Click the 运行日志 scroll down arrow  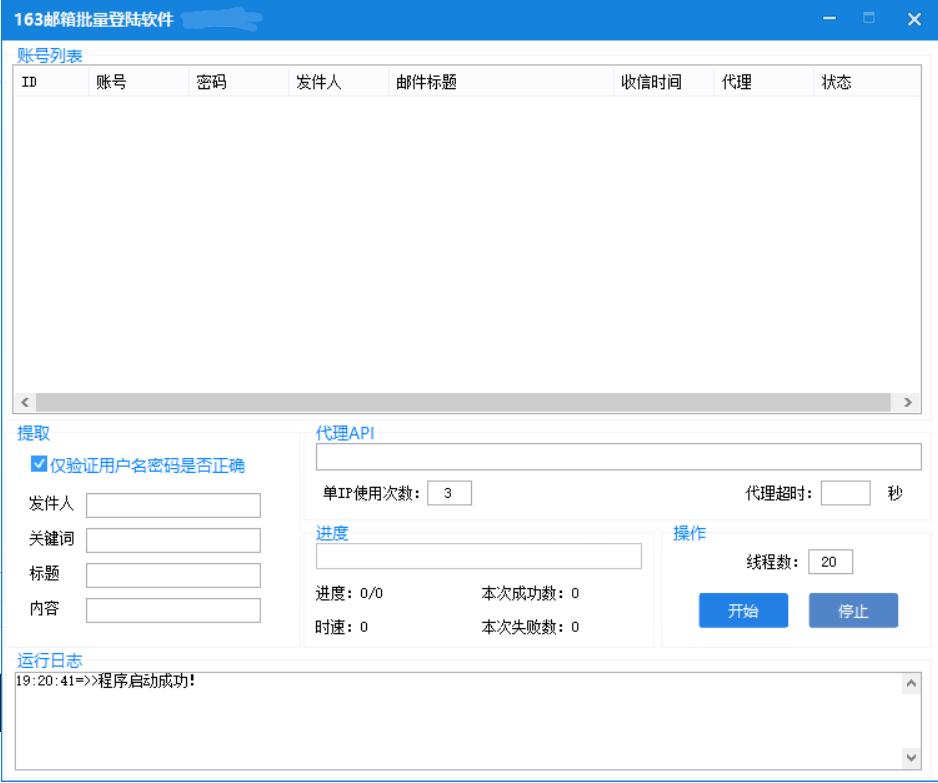tap(911, 757)
